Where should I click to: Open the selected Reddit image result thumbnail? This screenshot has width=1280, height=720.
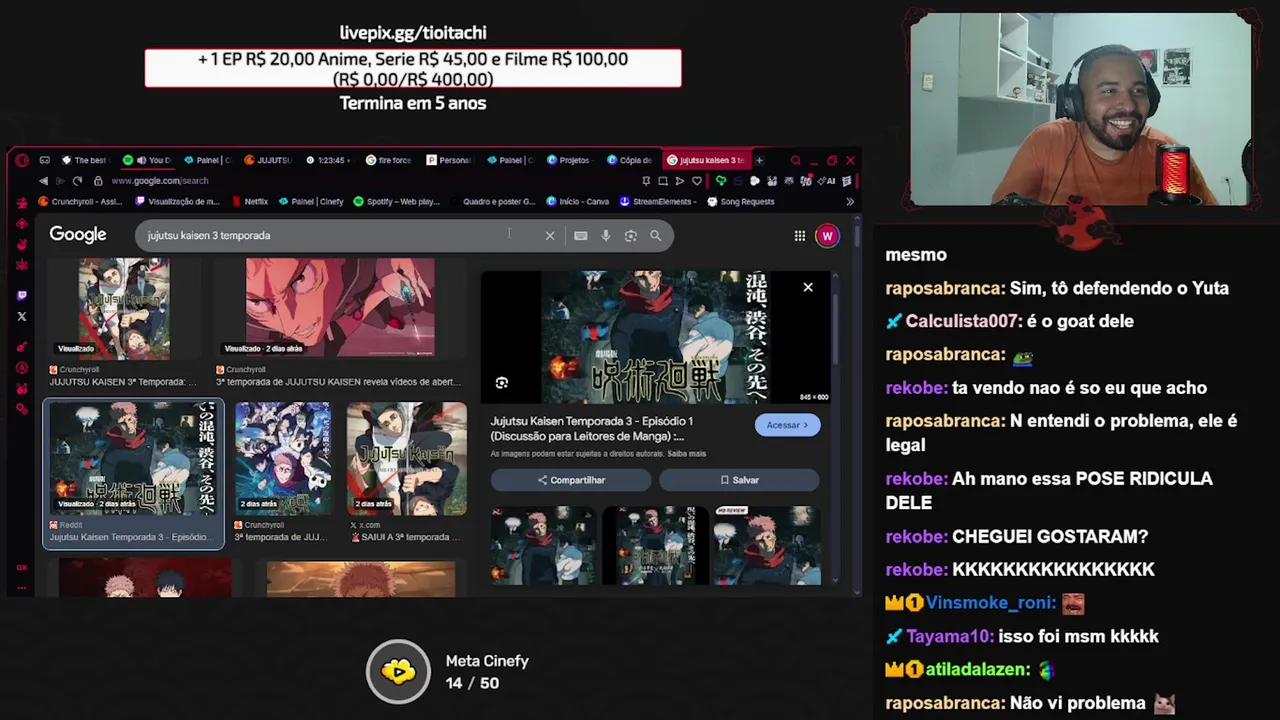[133, 458]
